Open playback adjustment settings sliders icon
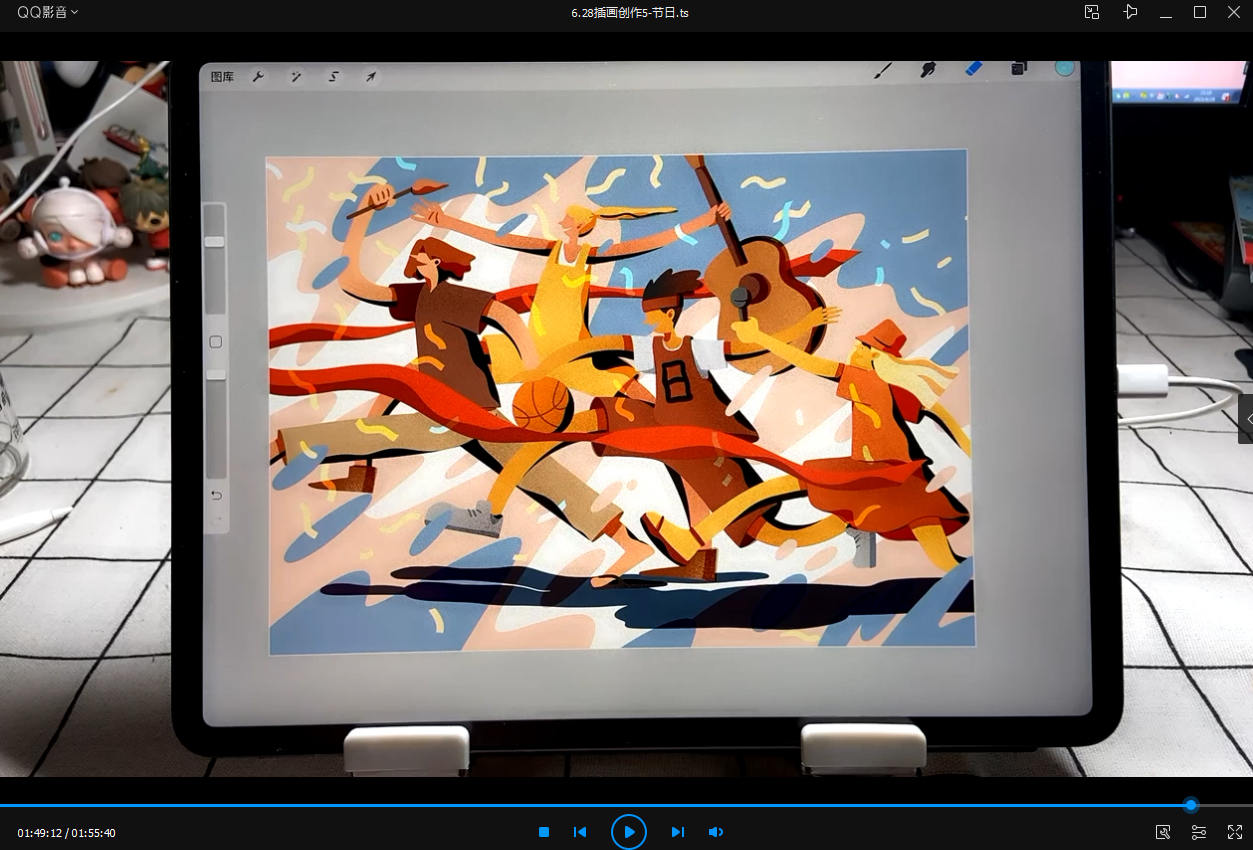This screenshot has width=1253, height=850. (x=1198, y=832)
